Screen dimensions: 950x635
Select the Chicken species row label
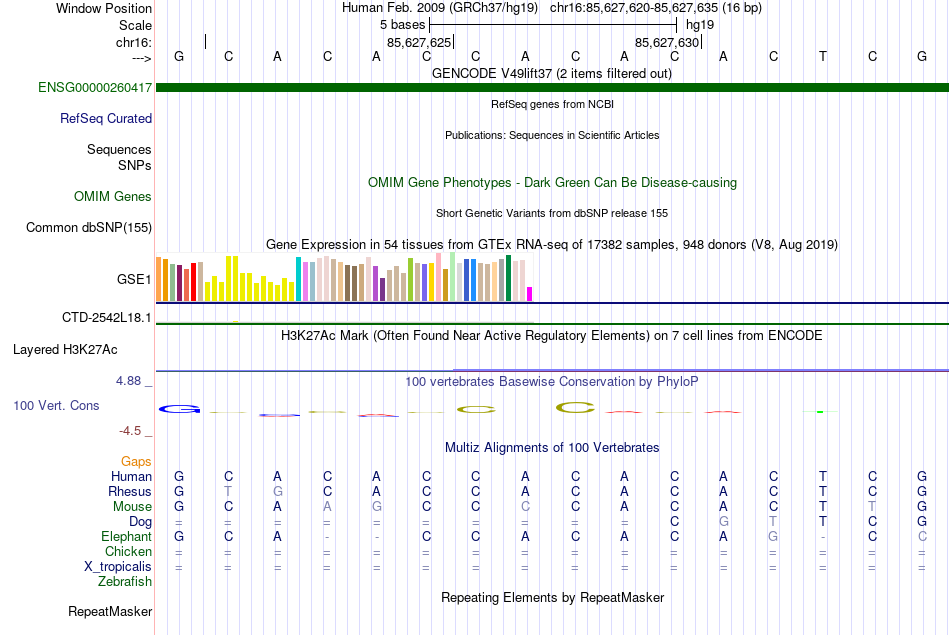click(x=128, y=551)
